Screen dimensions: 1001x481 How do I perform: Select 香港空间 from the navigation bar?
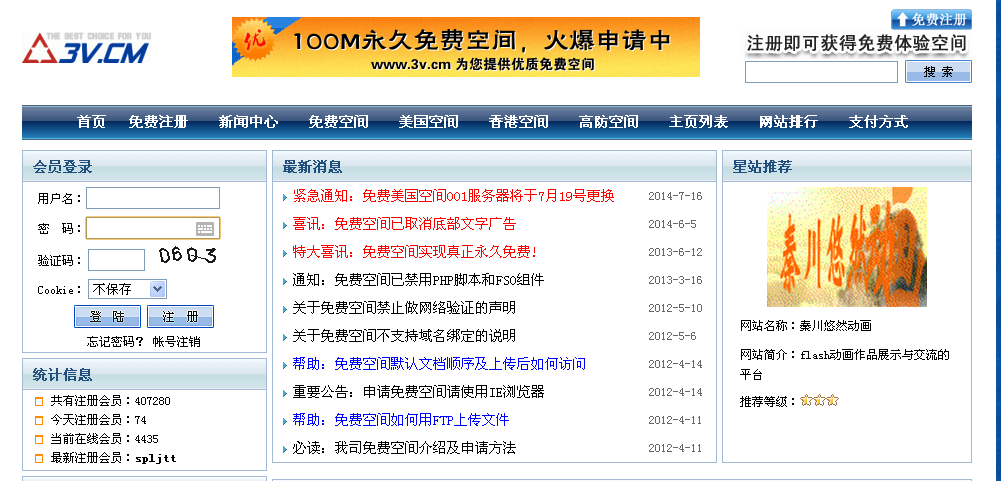pyautogui.click(x=518, y=122)
